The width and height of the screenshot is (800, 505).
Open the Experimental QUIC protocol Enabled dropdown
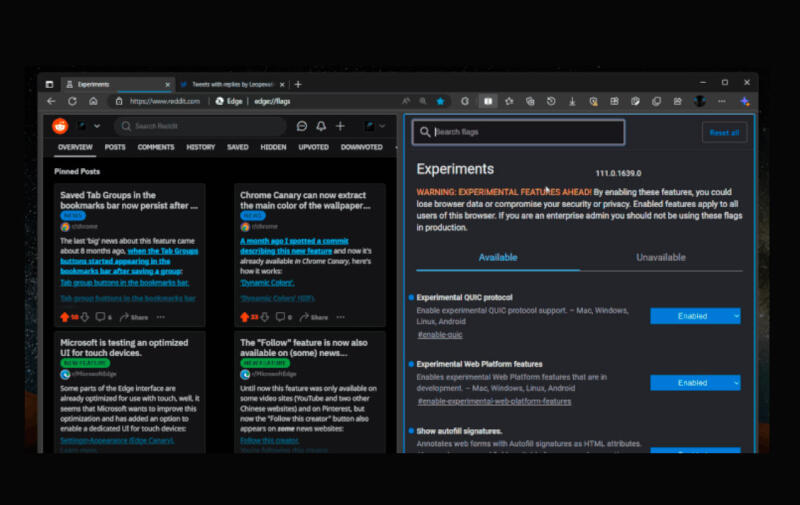[x=695, y=316]
